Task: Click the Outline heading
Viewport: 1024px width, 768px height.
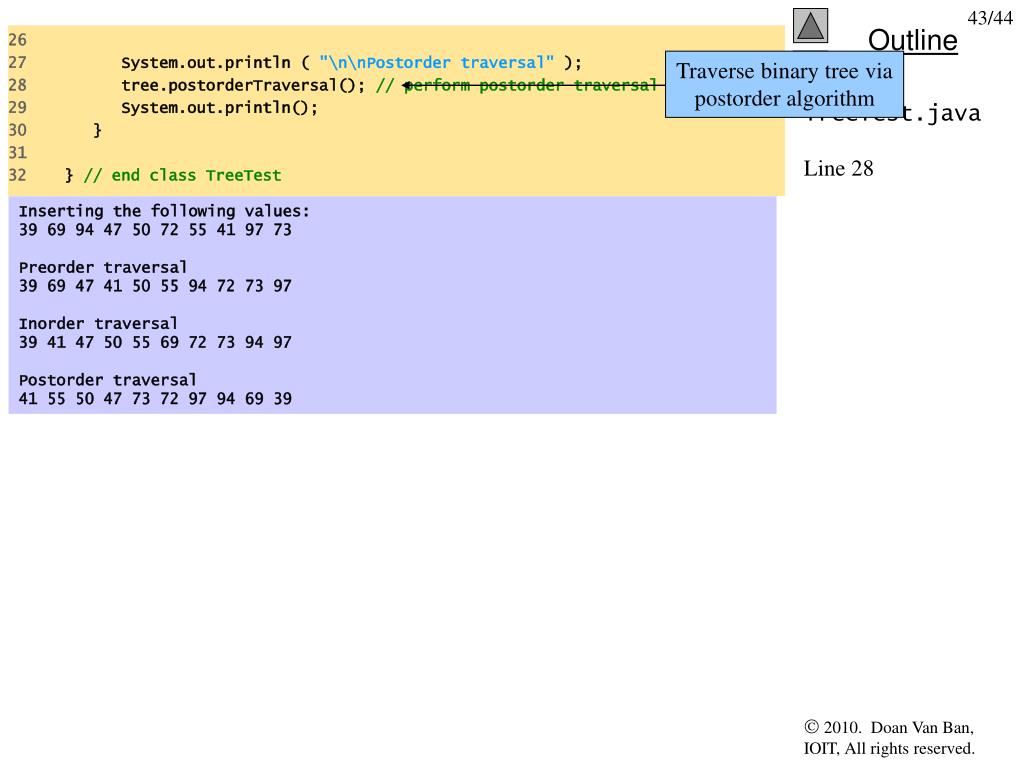Action: tap(912, 40)
